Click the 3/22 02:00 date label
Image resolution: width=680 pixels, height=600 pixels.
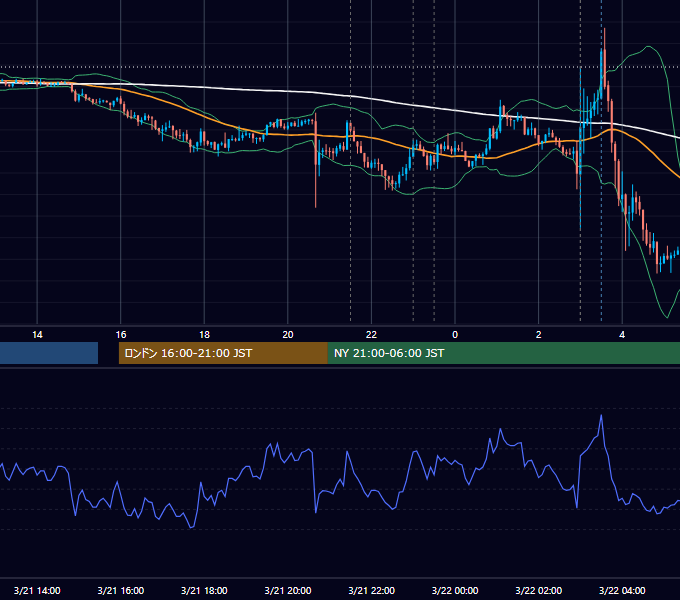tap(539, 590)
